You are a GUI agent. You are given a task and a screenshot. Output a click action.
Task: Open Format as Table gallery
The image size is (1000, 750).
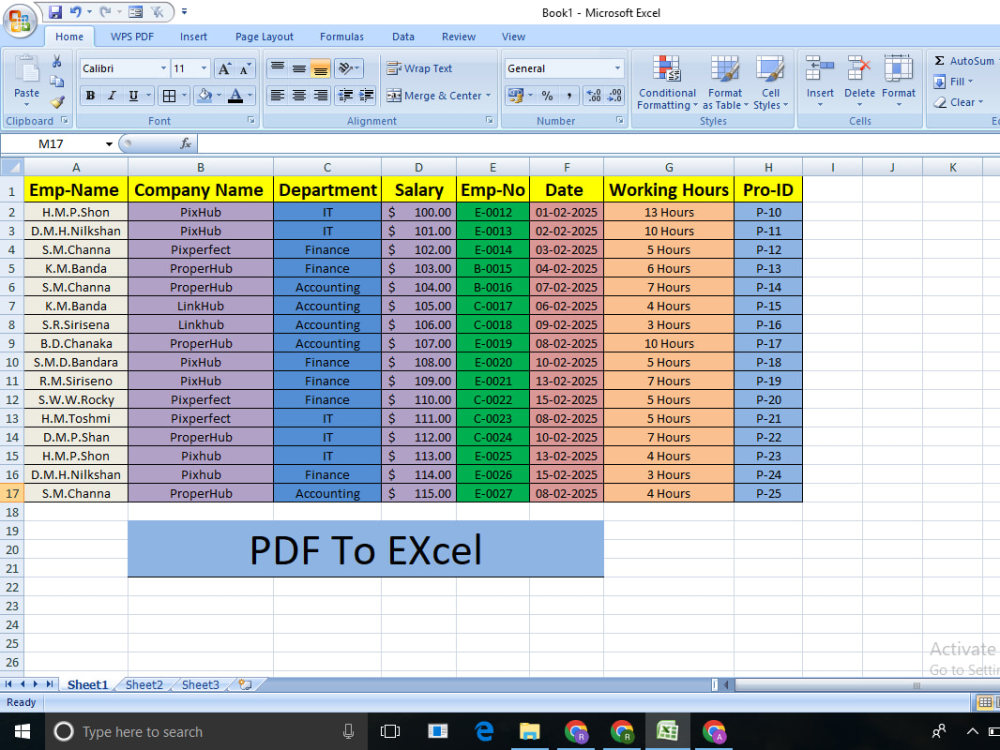pyautogui.click(x=725, y=82)
